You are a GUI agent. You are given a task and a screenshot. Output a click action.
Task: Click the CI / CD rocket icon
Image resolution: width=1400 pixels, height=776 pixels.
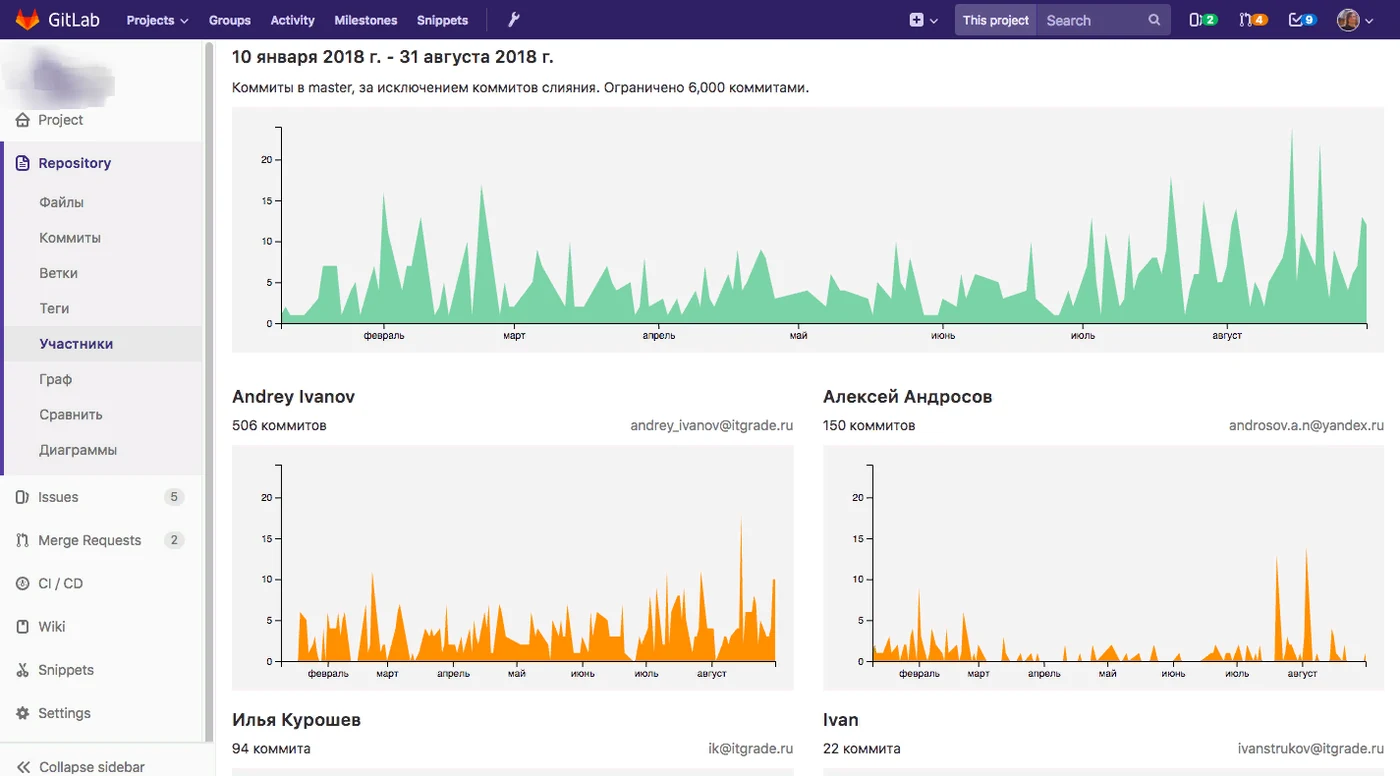point(23,583)
